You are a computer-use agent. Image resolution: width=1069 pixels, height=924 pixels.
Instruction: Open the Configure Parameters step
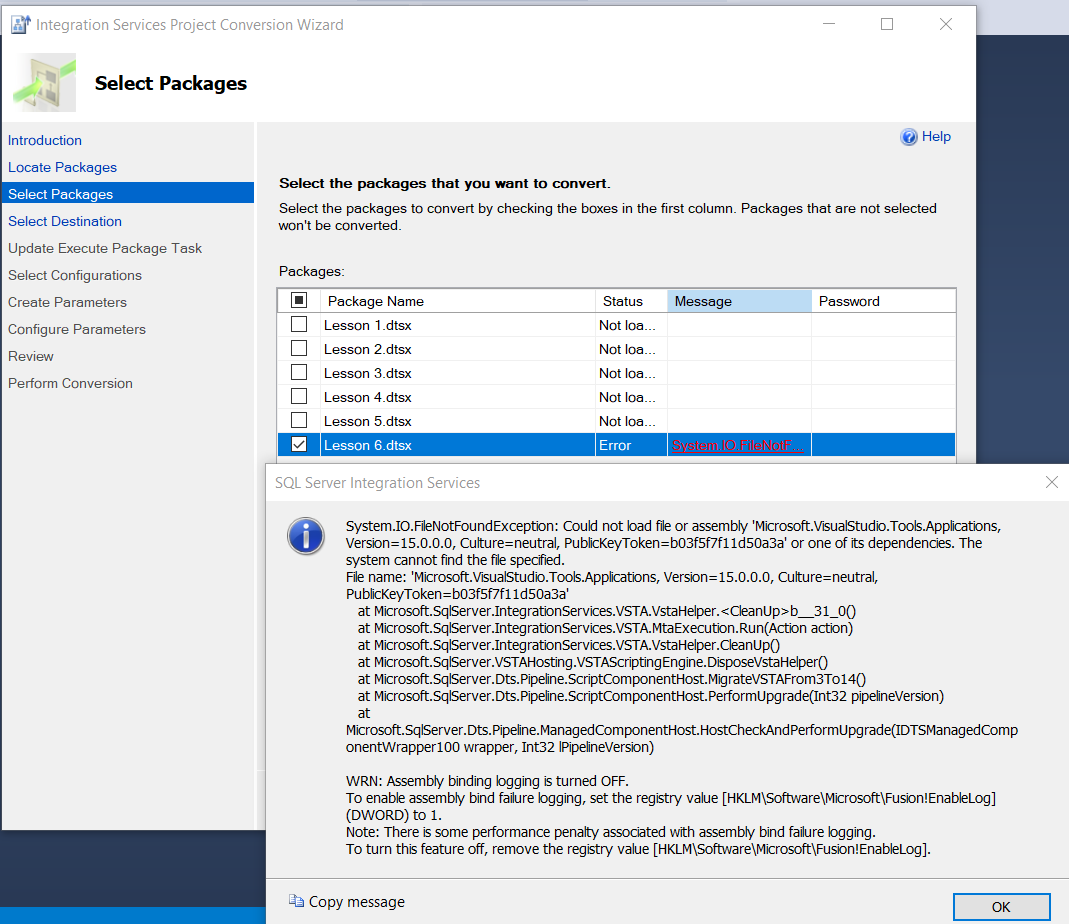coord(77,329)
